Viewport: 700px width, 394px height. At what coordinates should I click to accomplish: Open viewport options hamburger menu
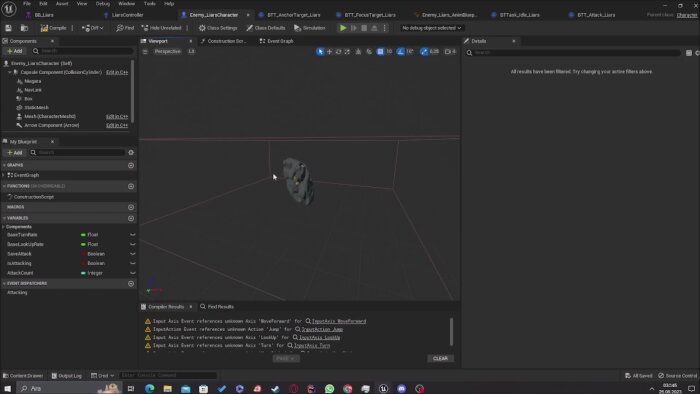145,52
